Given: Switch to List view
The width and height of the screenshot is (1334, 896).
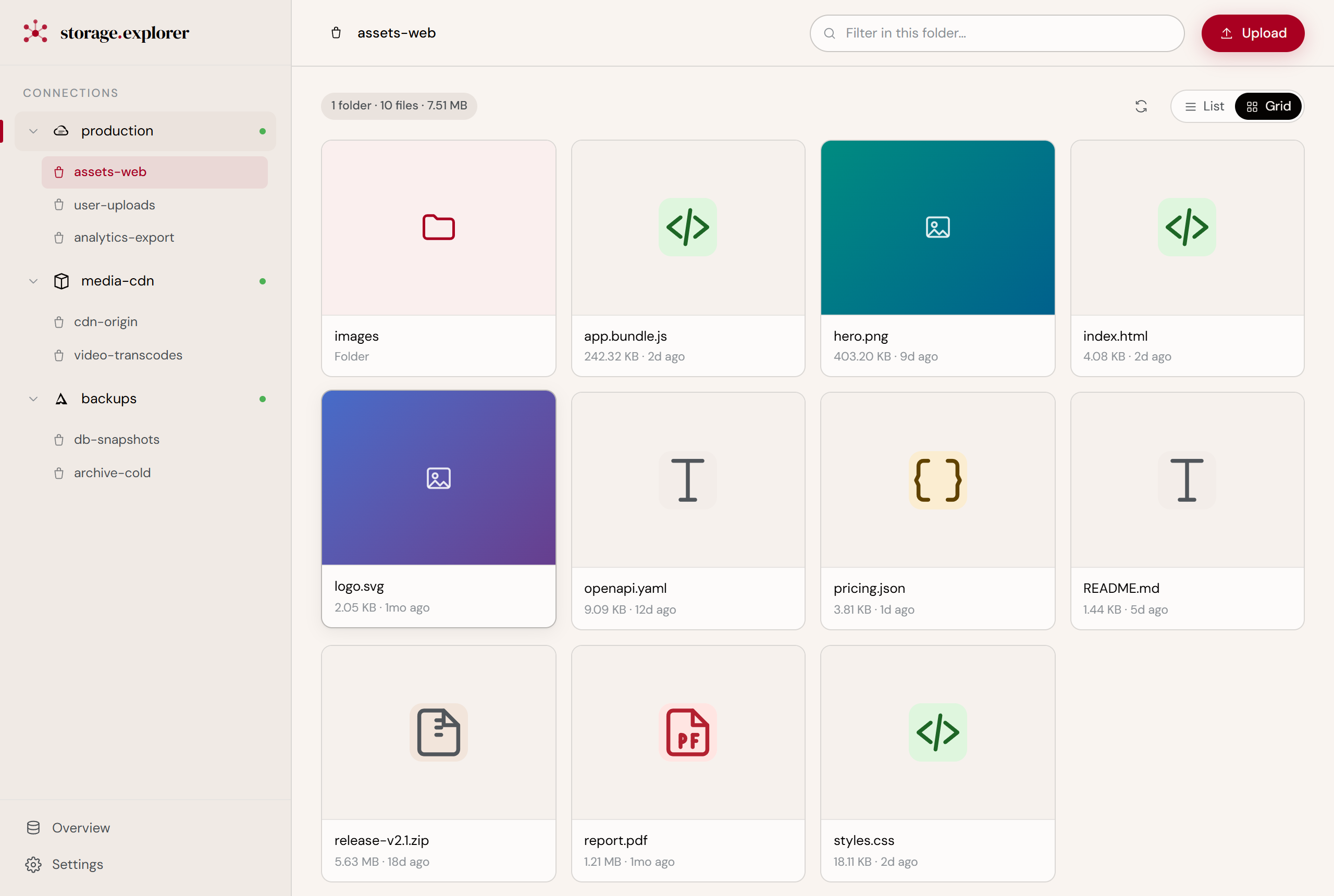Looking at the screenshot, I should click(1204, 106).
